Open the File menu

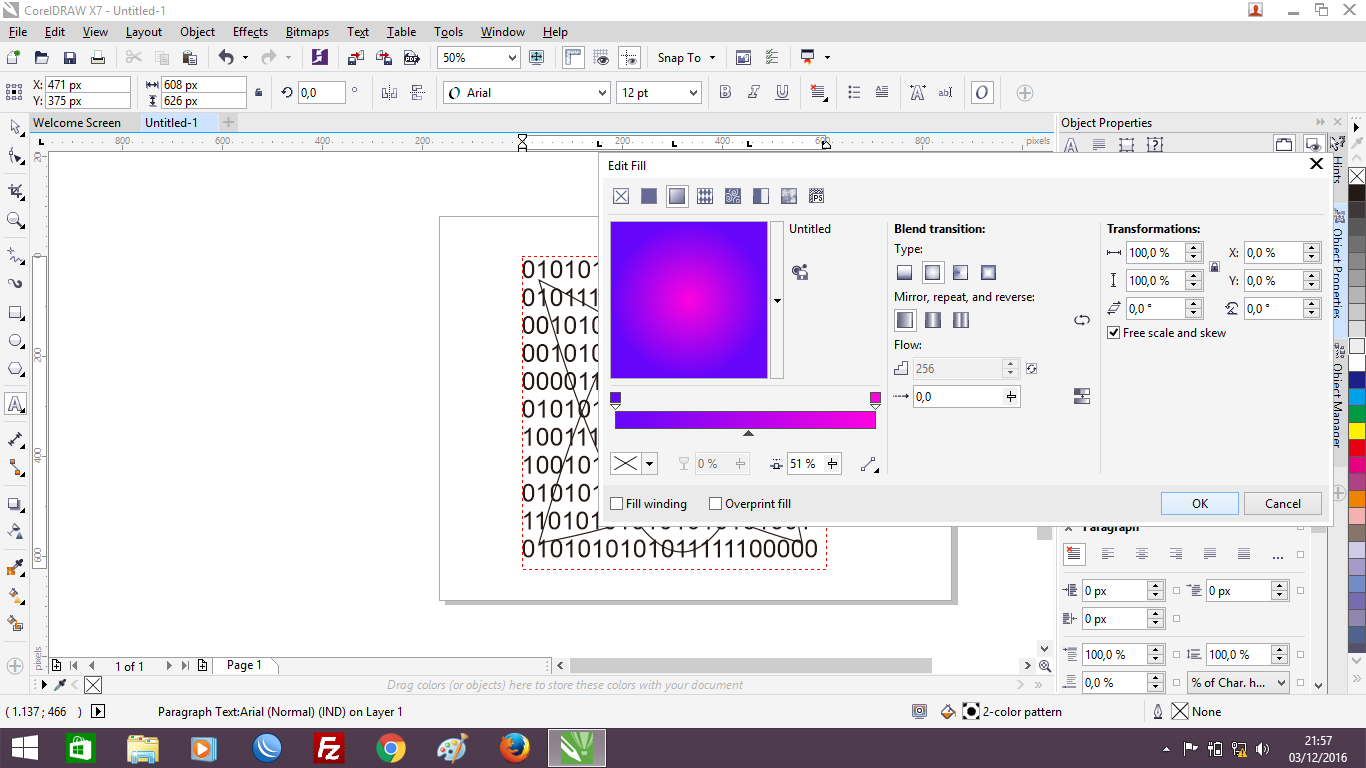point(18,32)
